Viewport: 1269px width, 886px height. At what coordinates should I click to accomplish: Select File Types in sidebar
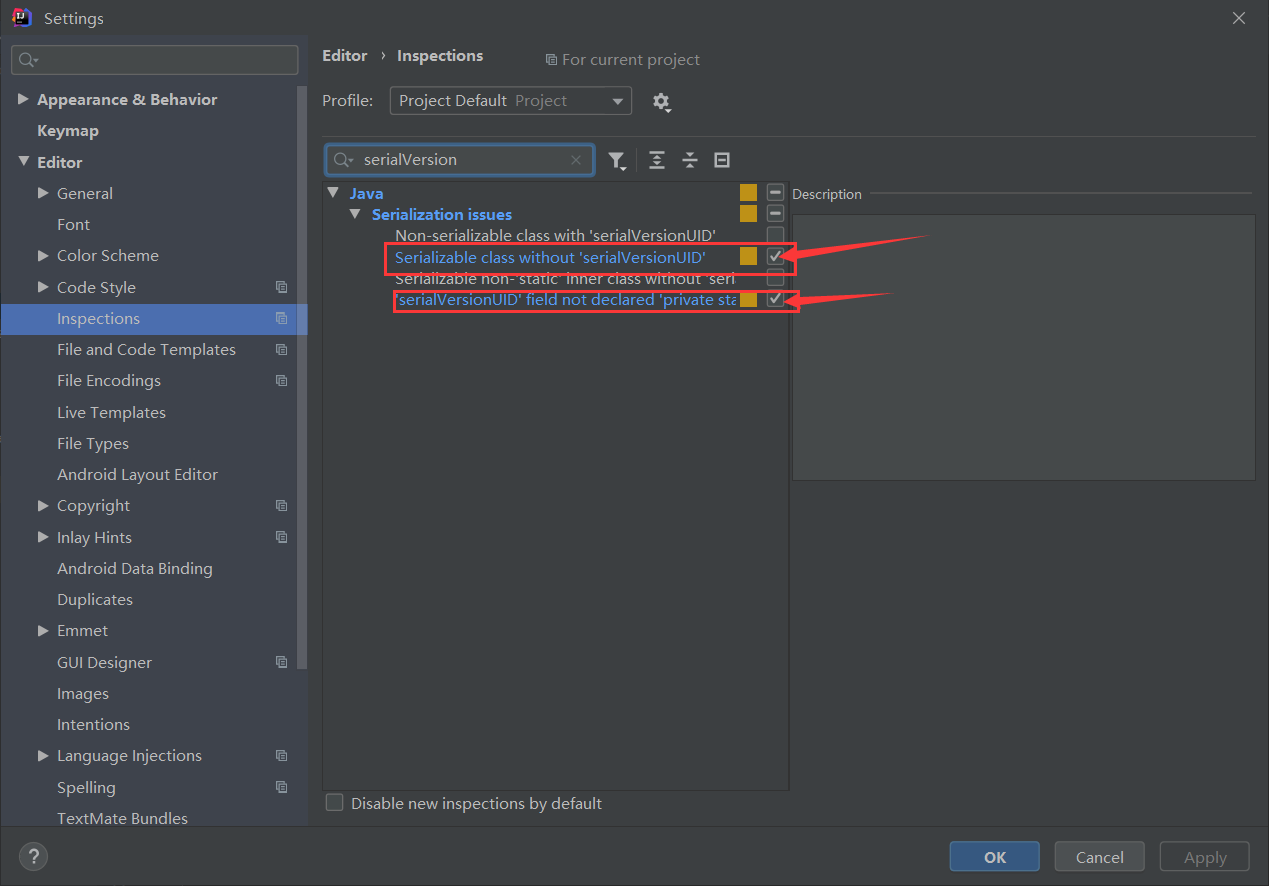(x=93, y=443)
